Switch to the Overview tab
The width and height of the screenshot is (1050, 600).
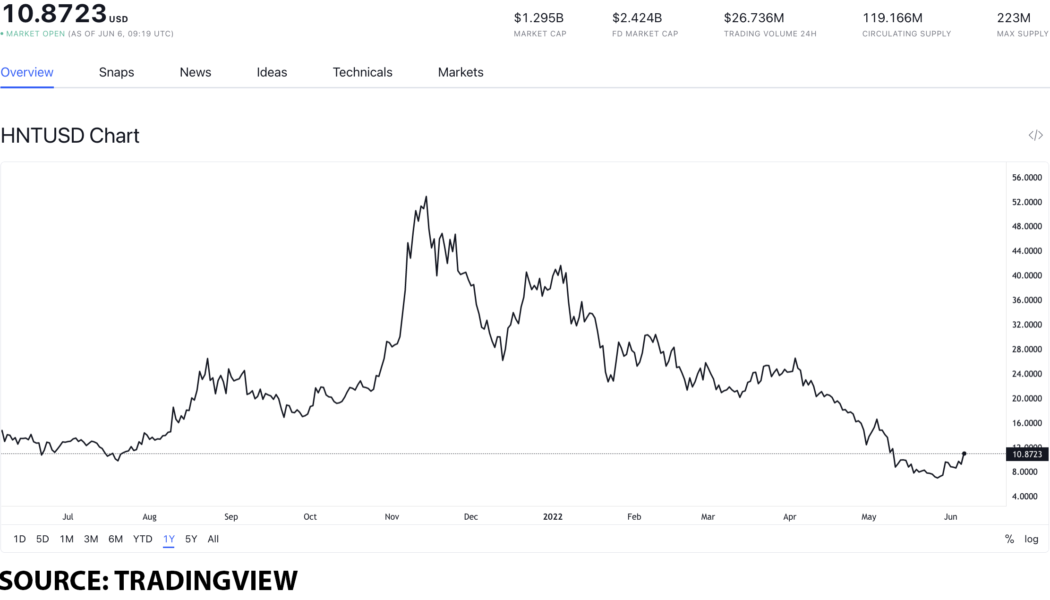click(x=27, y=72)
